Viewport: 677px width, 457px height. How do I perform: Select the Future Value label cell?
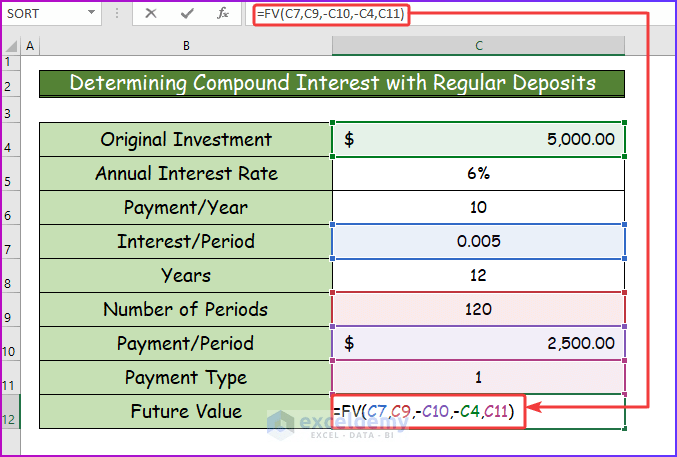coord(186,412)
